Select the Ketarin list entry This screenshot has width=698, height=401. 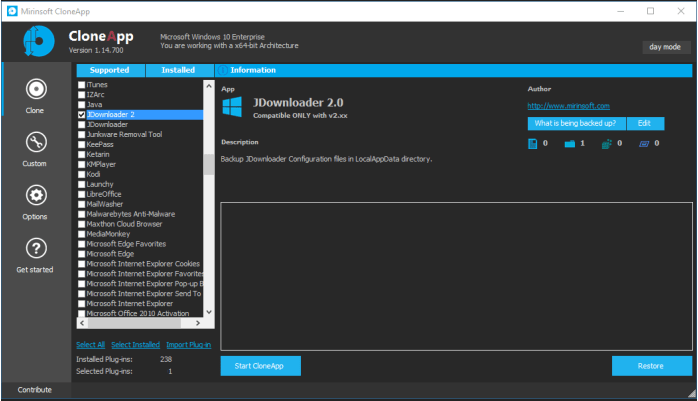98,154
